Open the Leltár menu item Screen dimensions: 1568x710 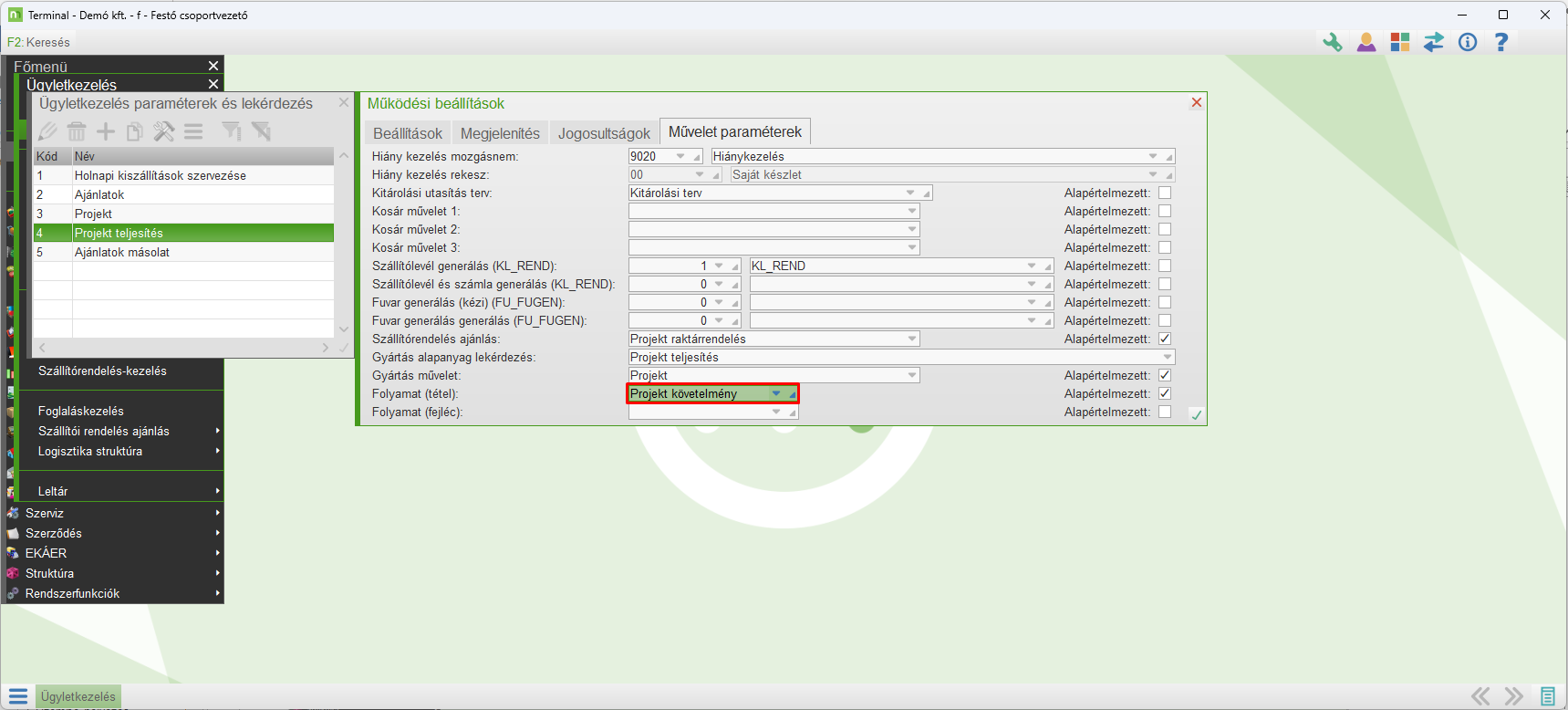(x=53, y=491)
